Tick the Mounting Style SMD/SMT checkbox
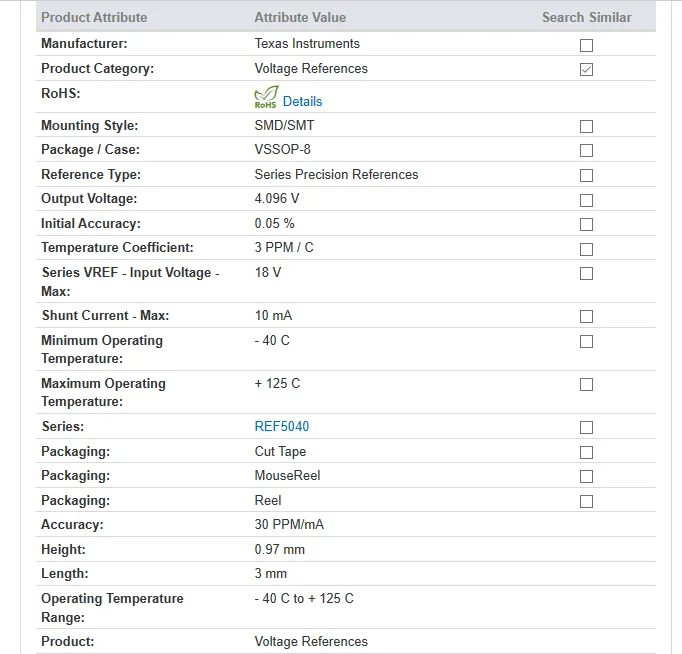This screenshot has height=654, width=682. click(586, 127)
